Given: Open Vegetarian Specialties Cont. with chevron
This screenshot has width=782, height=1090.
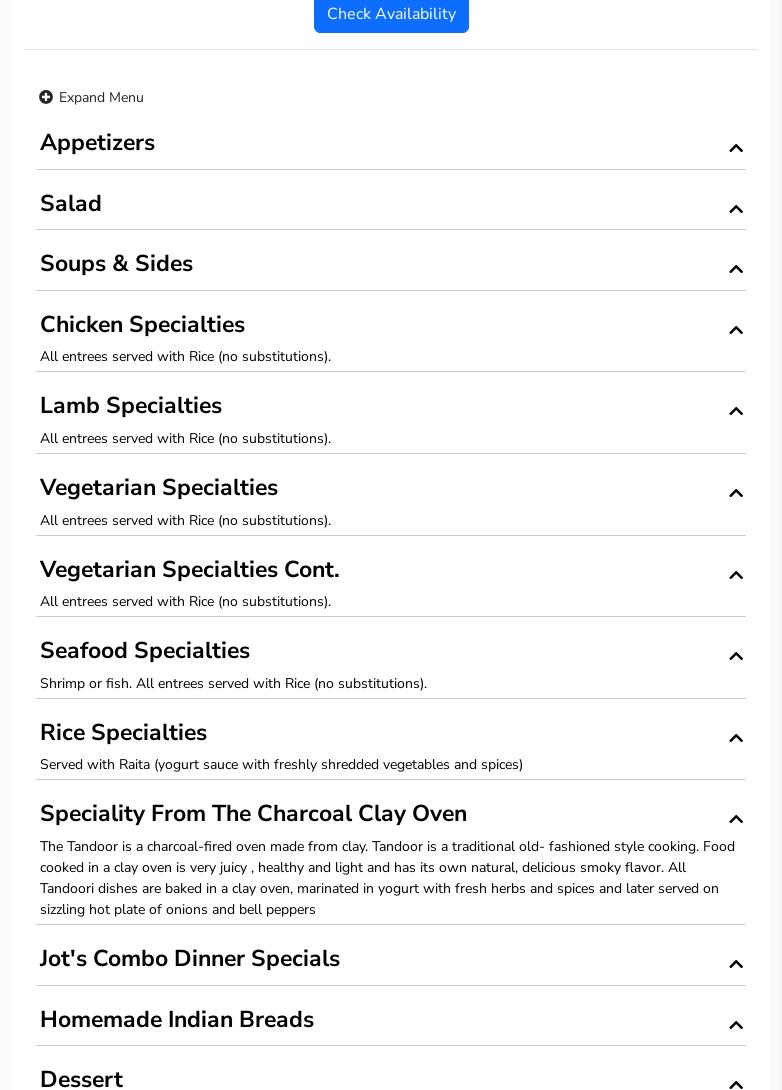Looking at the screenshot, I should point(736,575).
